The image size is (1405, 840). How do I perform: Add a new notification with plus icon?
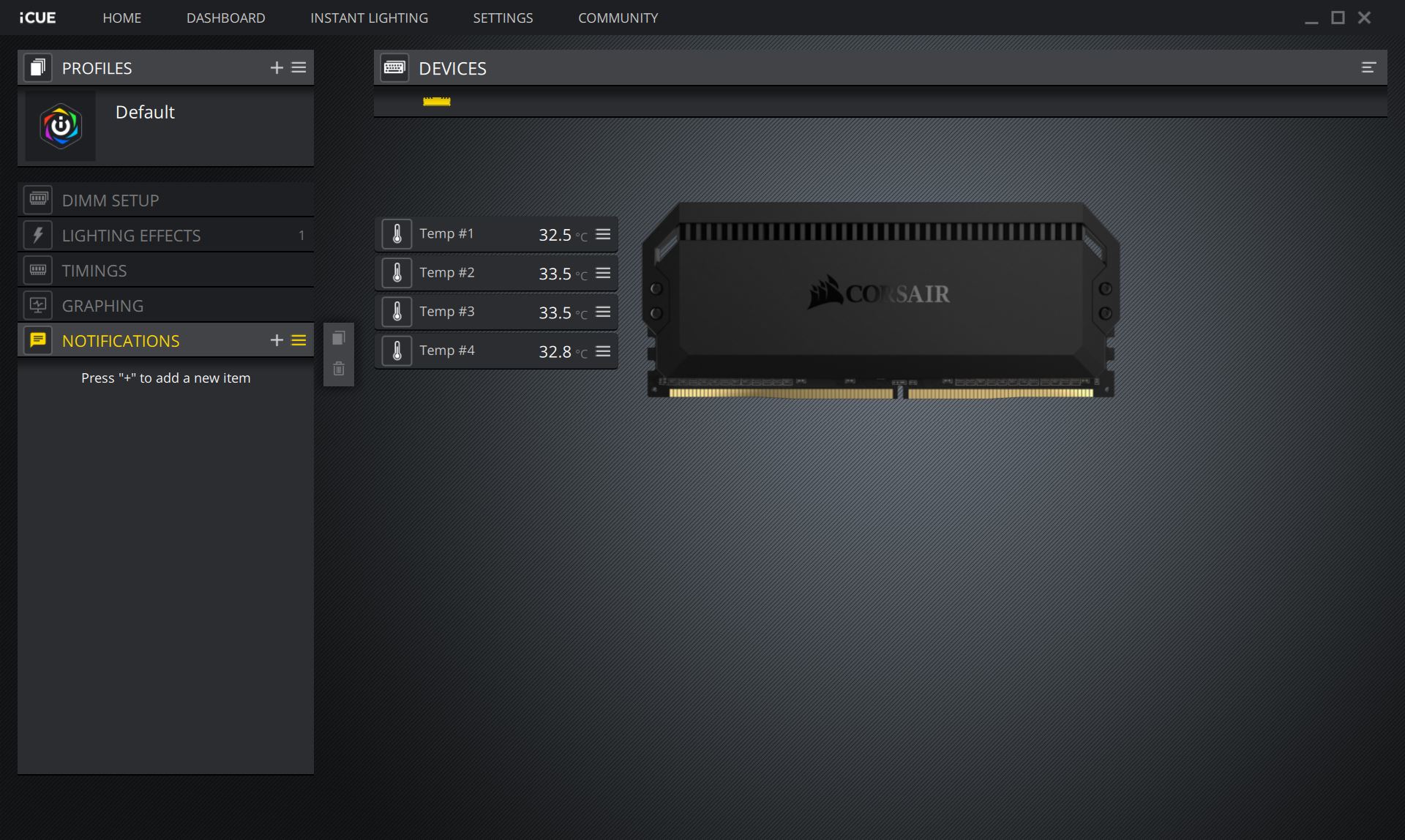tap(277, 340)
